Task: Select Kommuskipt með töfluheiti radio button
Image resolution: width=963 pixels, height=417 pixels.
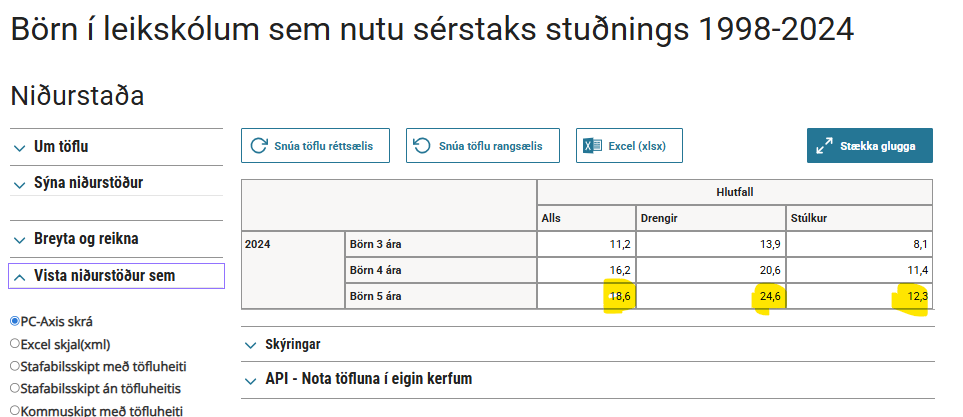Action: click(x=15, y=410)
